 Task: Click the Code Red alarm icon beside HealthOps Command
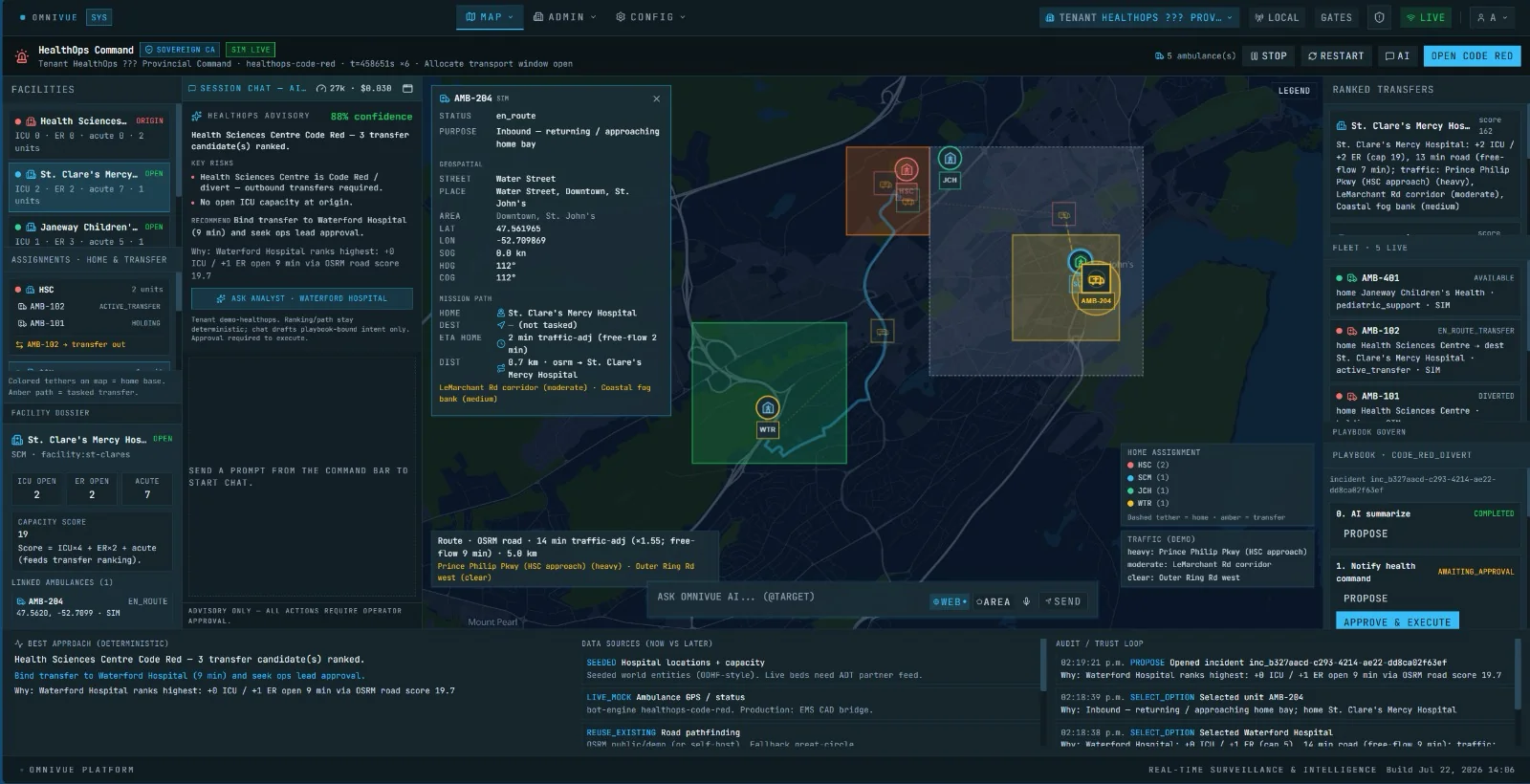(x=21, y=56)
